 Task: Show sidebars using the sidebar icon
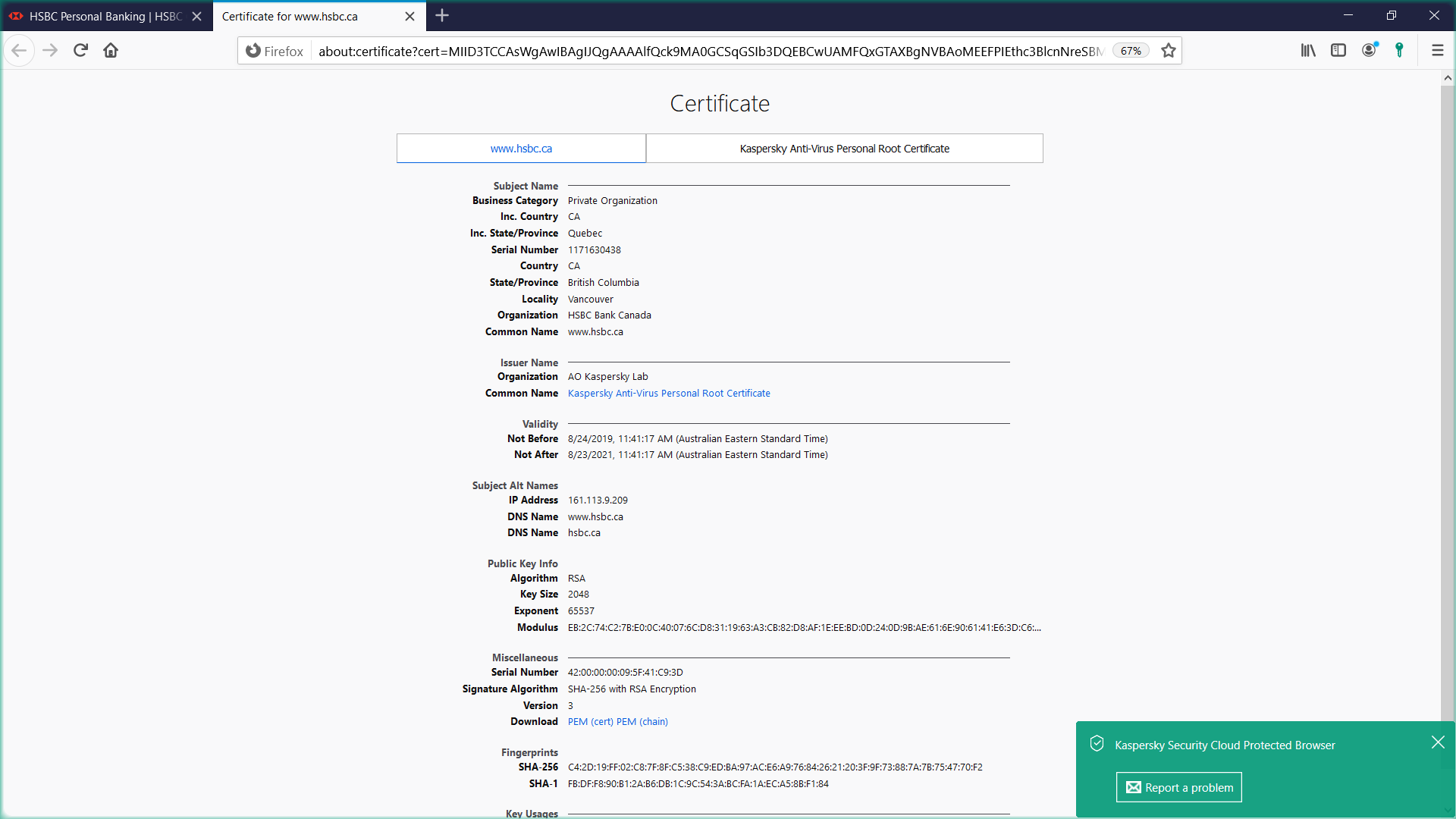click(1338, 51)
